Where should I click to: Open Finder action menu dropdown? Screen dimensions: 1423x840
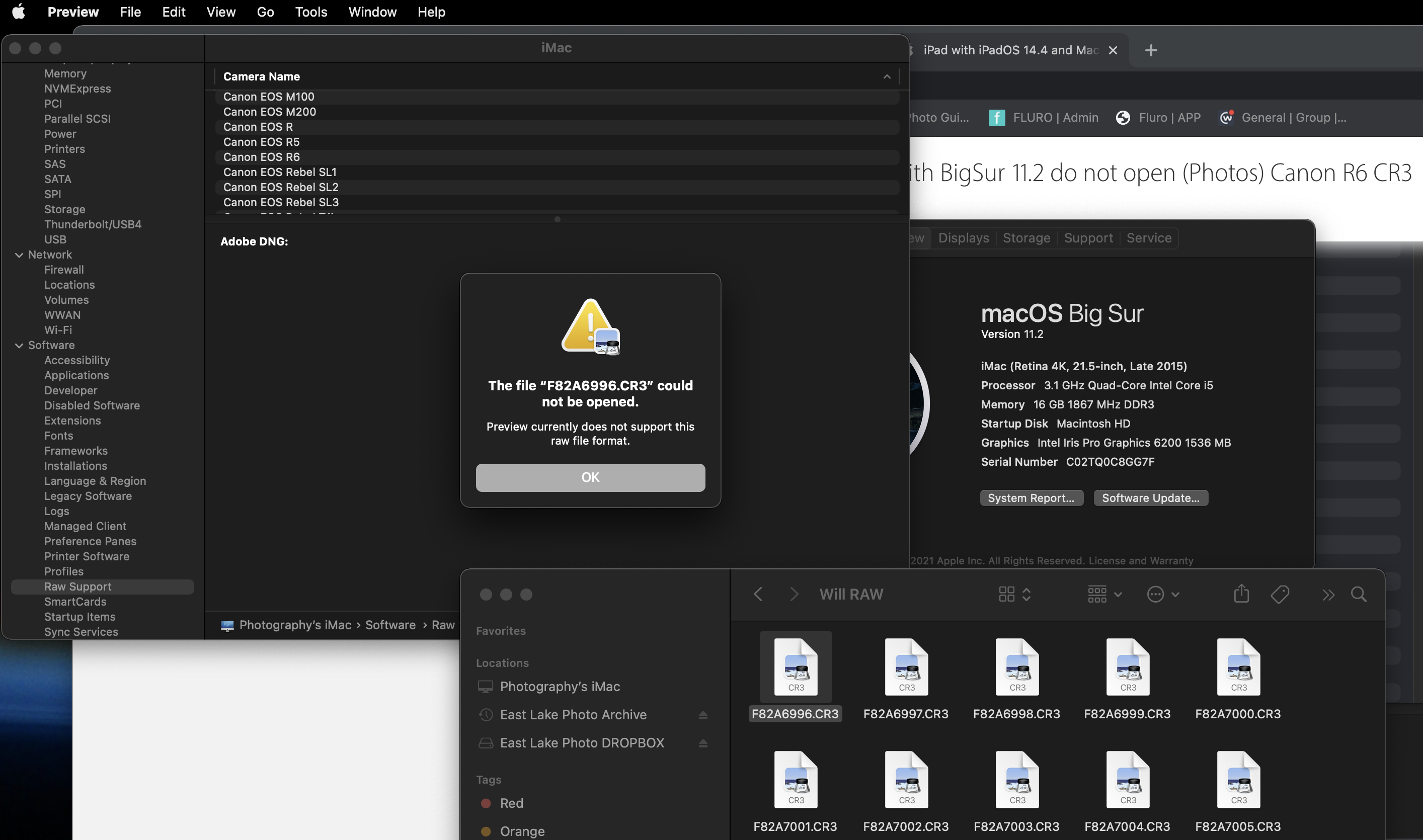[x=1162, y=594]
